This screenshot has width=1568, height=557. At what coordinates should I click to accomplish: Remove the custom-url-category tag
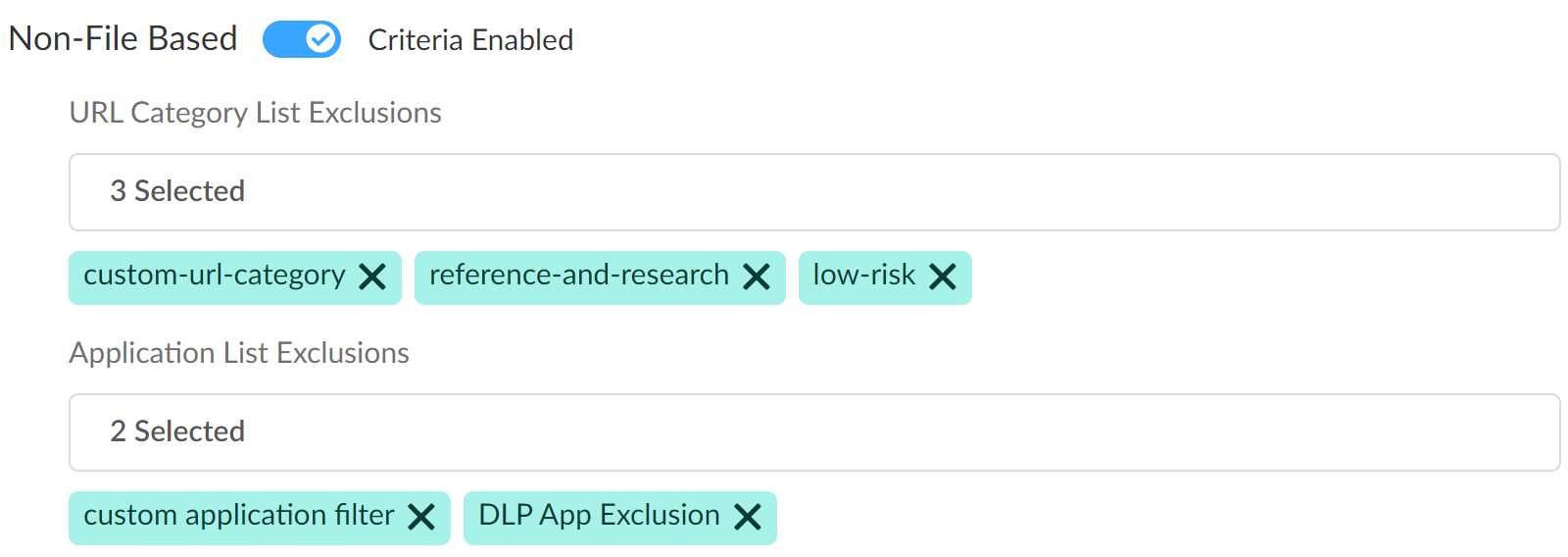click(x=372, y=278)
